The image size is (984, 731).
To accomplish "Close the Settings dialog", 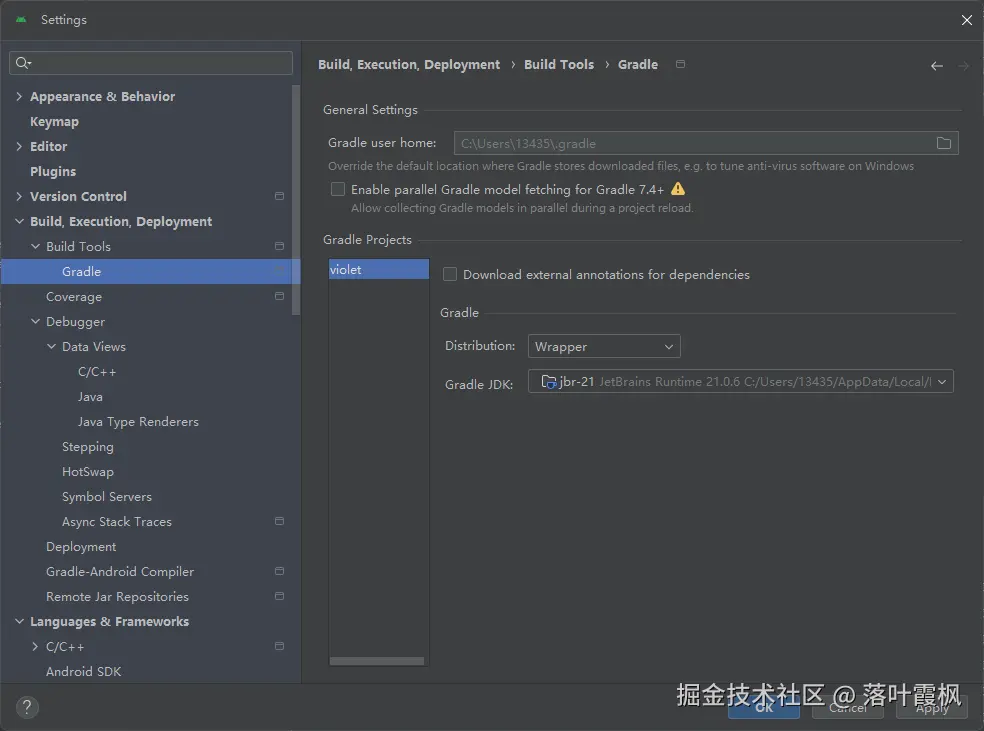I will [x=966, y=20].
